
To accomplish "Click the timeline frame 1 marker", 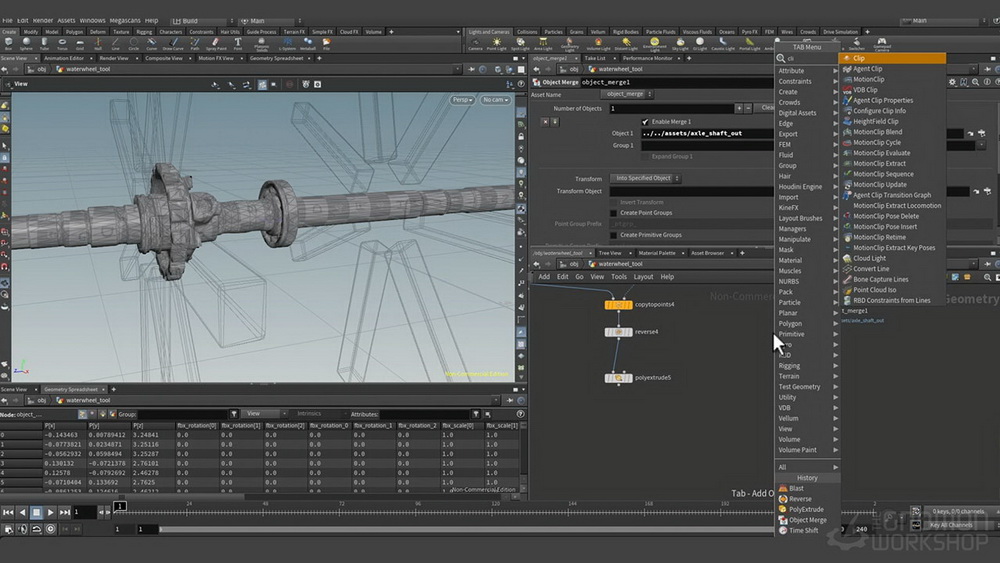I will [x=120, y=506].
